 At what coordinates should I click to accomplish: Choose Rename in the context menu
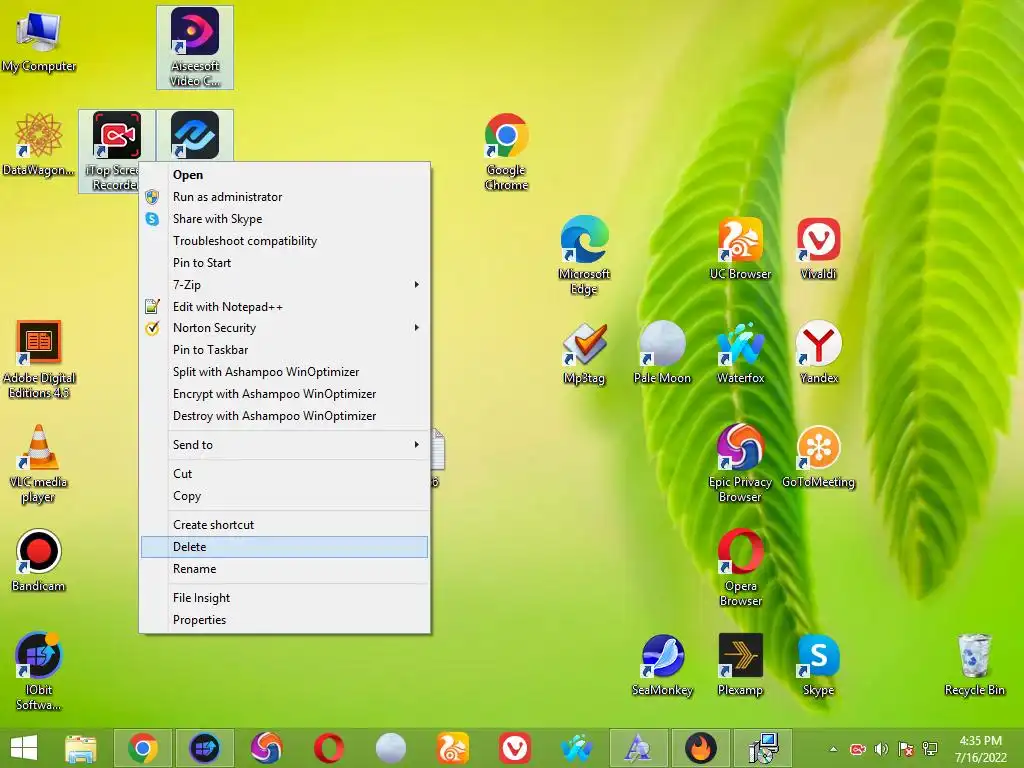(285, 569)
